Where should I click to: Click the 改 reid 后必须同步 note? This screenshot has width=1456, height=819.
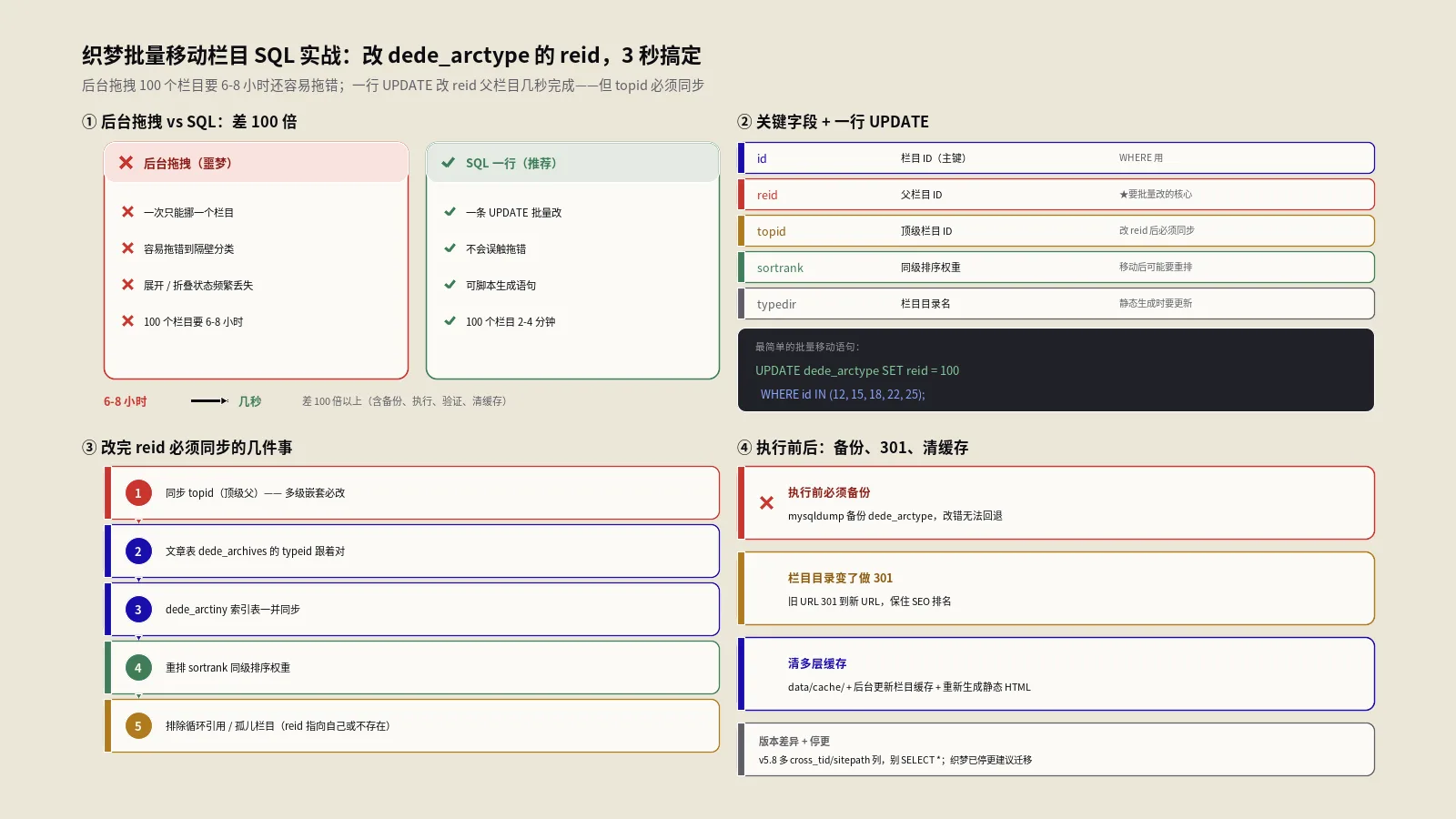click(1157, 231)
